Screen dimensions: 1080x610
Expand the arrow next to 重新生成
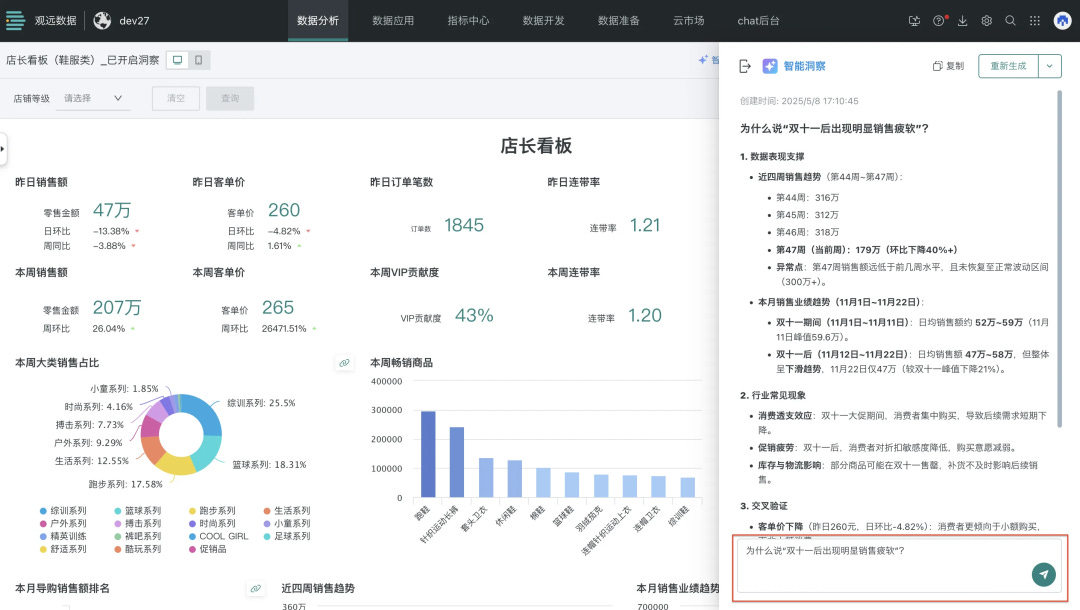tap(1050, 66)
